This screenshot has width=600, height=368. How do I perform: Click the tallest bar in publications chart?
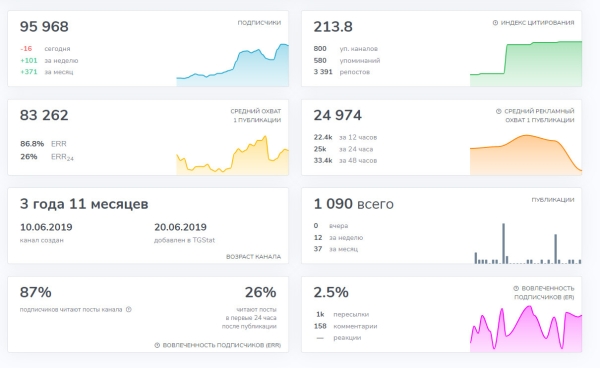point(504,243)
